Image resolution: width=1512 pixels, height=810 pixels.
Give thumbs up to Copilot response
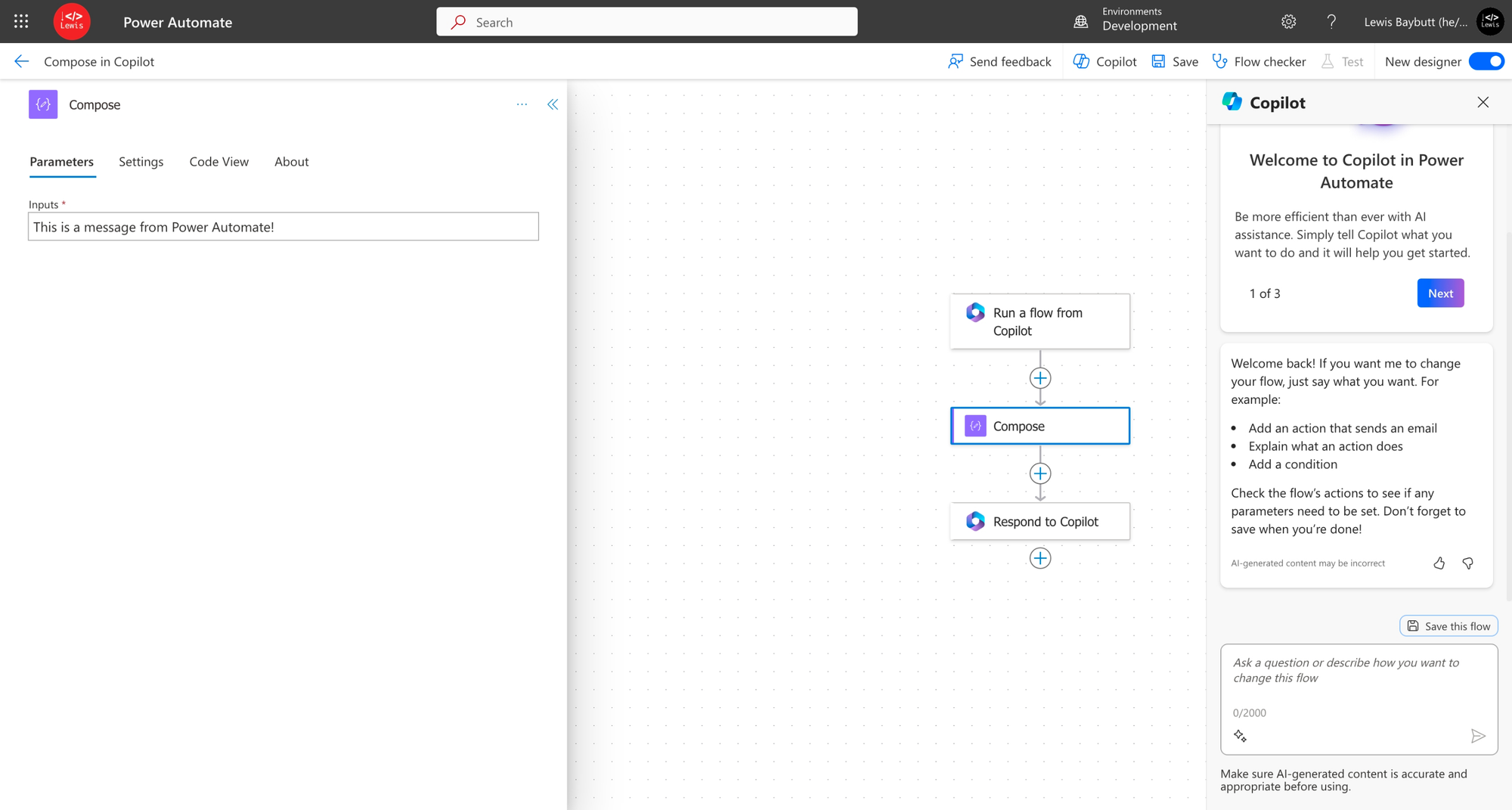(1439, 563)
